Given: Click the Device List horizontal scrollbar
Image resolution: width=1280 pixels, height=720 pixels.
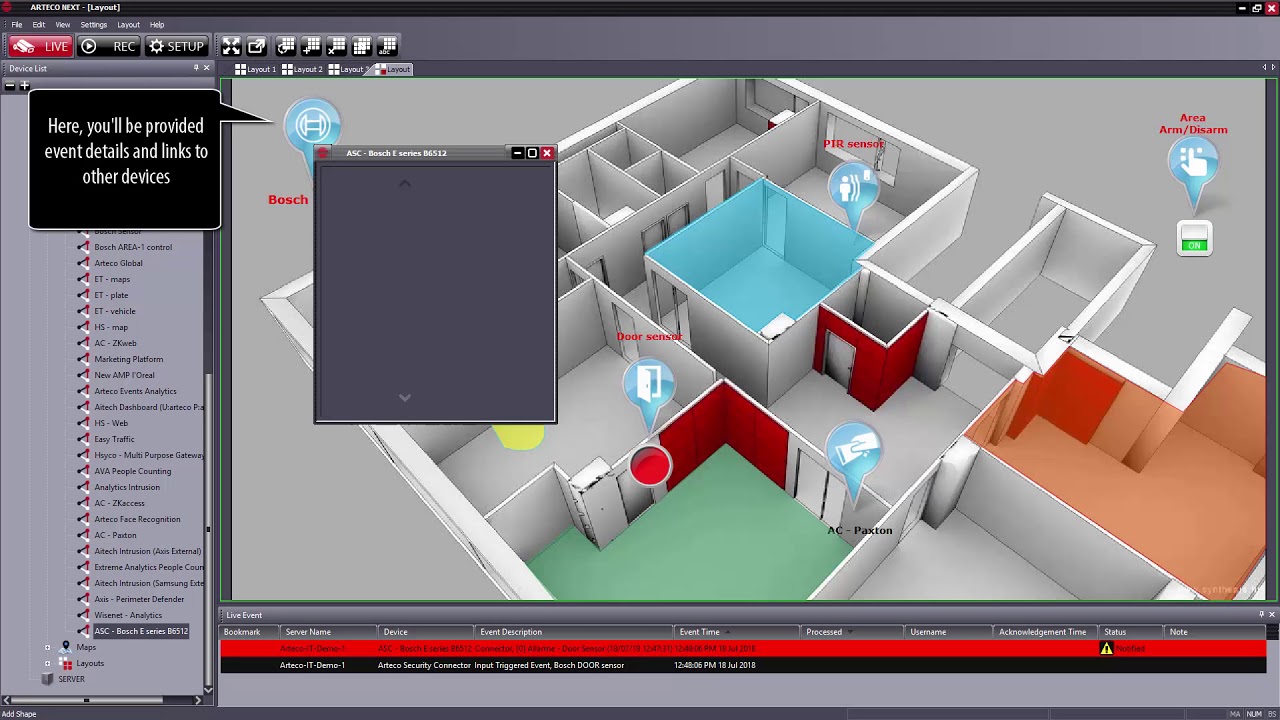Looking at the screenshot, I should pos(85,700).
